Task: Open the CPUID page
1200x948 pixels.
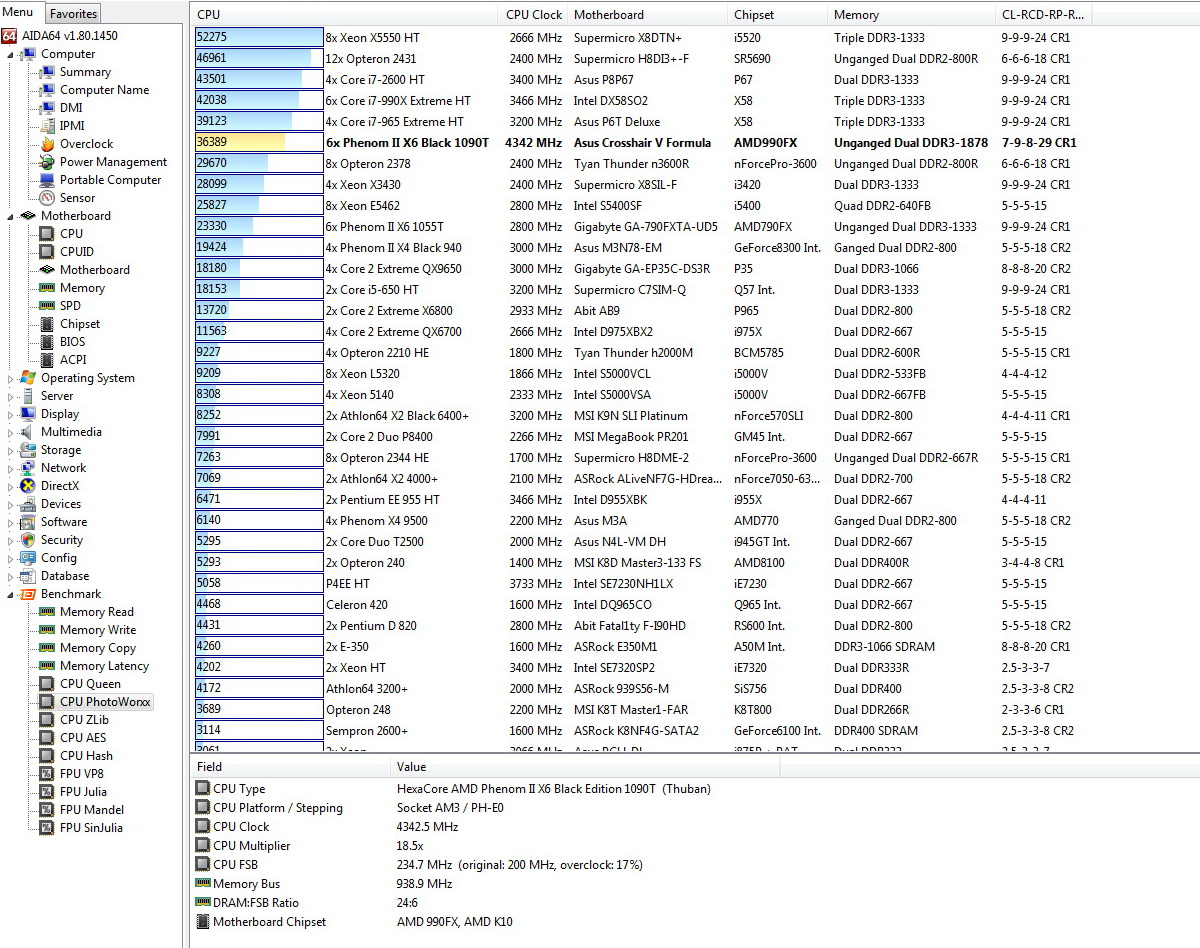Action: pyautogui.click(x=76, y=252)
